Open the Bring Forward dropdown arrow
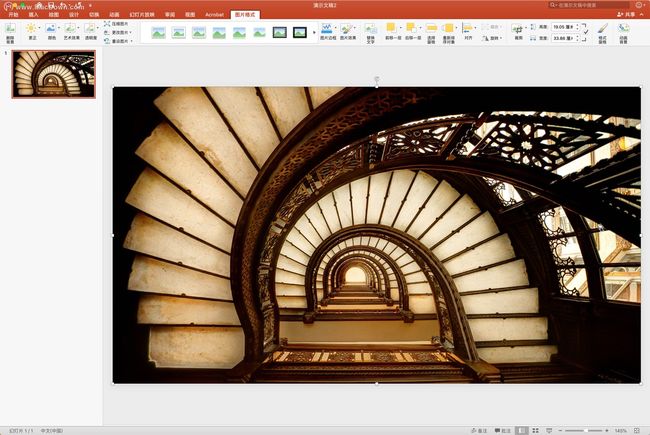Viewport: 650px width, 435px height. pos(400,28)
